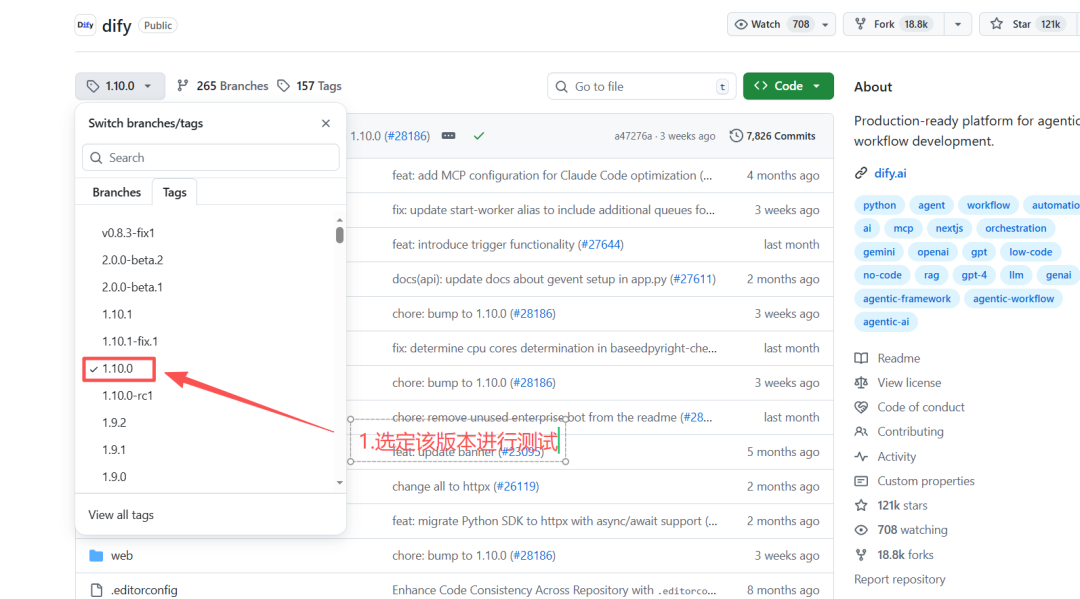Open the web folder
This screenshot has height=599, width=1080.
122,556
